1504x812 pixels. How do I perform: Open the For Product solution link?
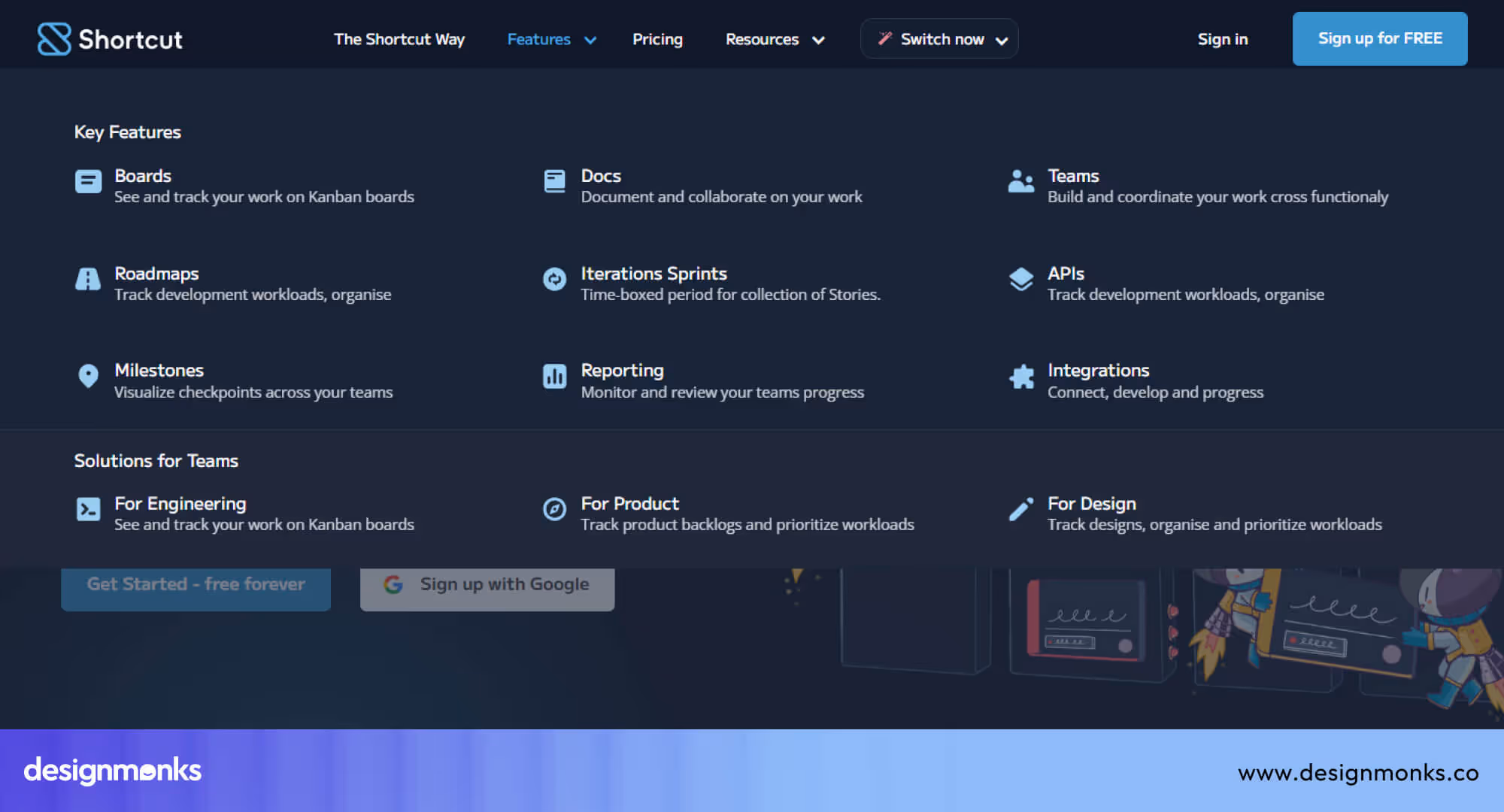tap(629, 503)
